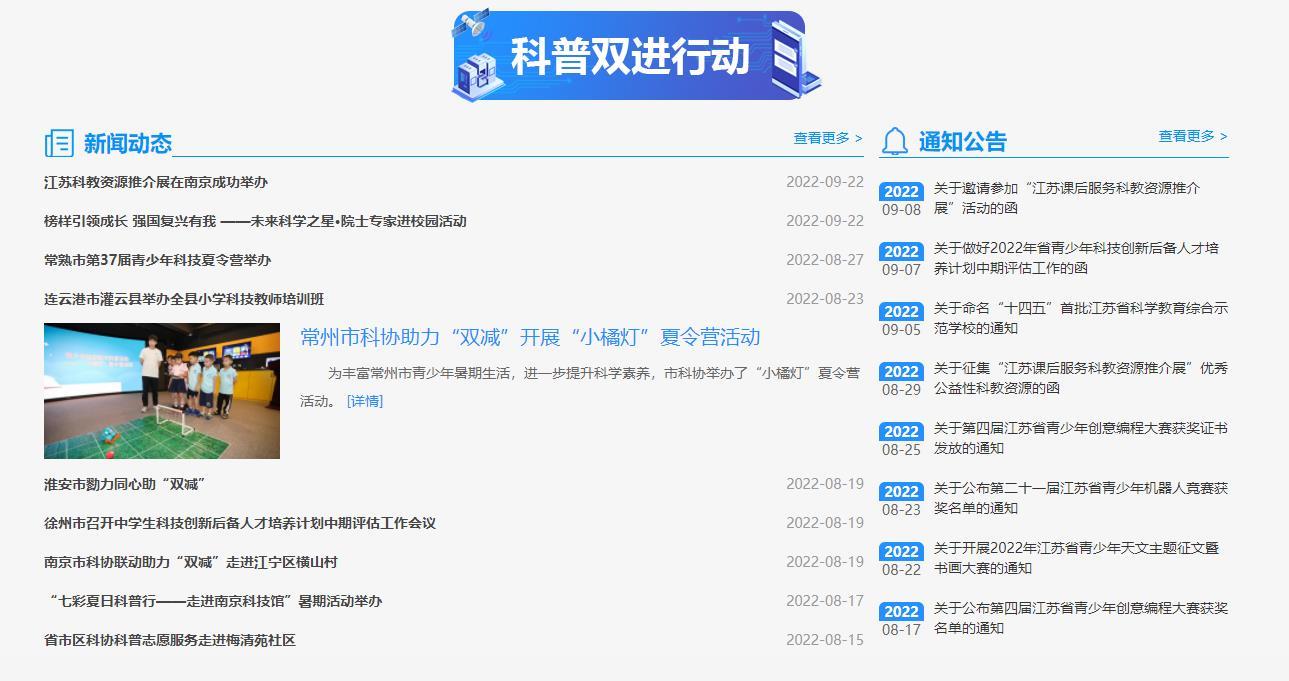Click the 2022 date badge above 08-29
Image resolution: width=1289 pixels, height=681 pixels.
pyautogui.click(x=901, y=371)
